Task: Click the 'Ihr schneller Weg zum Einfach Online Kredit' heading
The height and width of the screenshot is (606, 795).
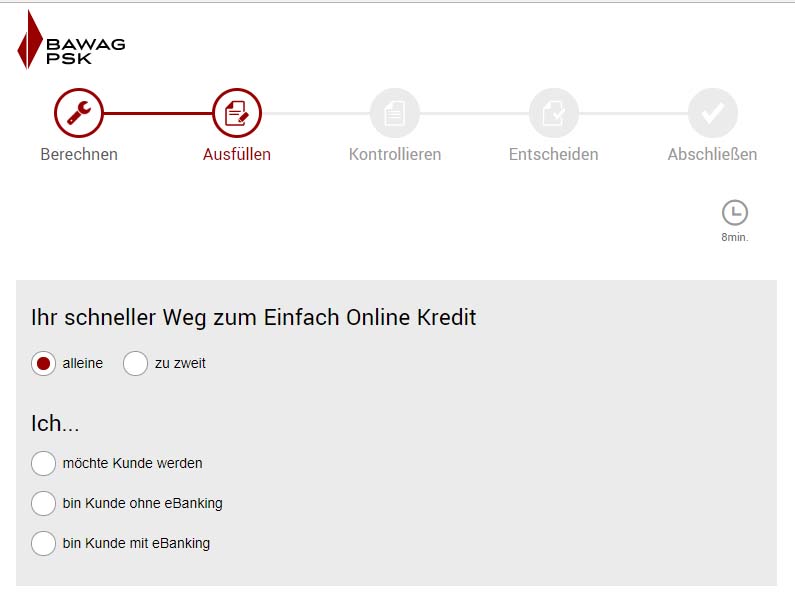Action: (254, 318)
